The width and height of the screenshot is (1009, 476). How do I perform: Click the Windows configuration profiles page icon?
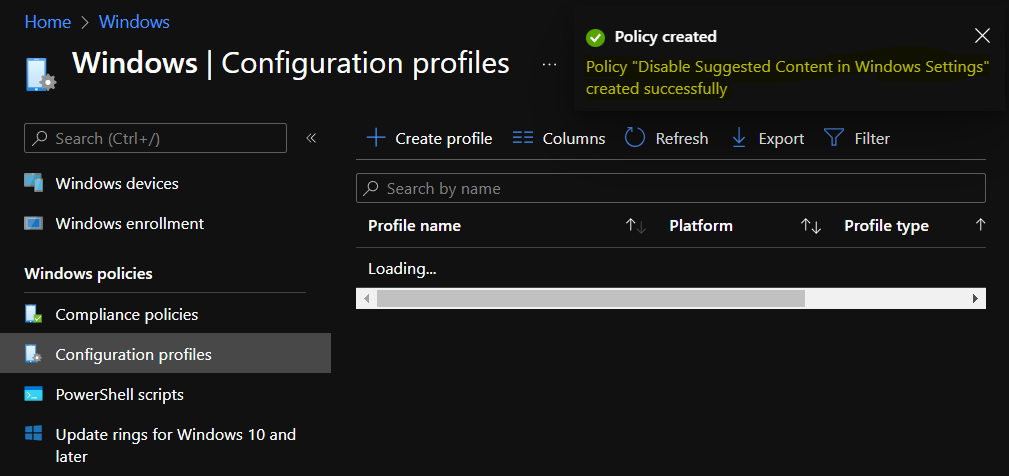pyautogui.click(x=41, y=74)
